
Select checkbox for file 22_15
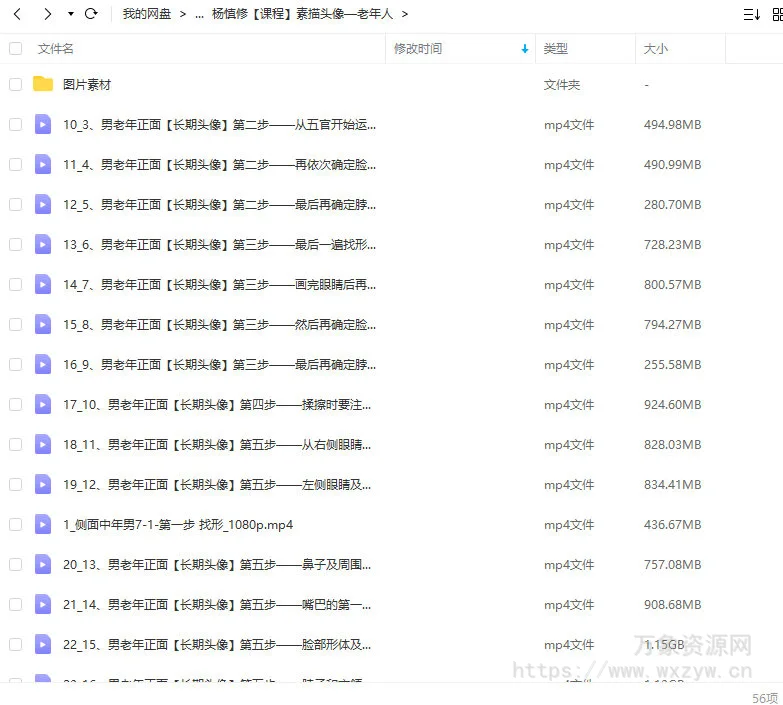pos(15,644)
